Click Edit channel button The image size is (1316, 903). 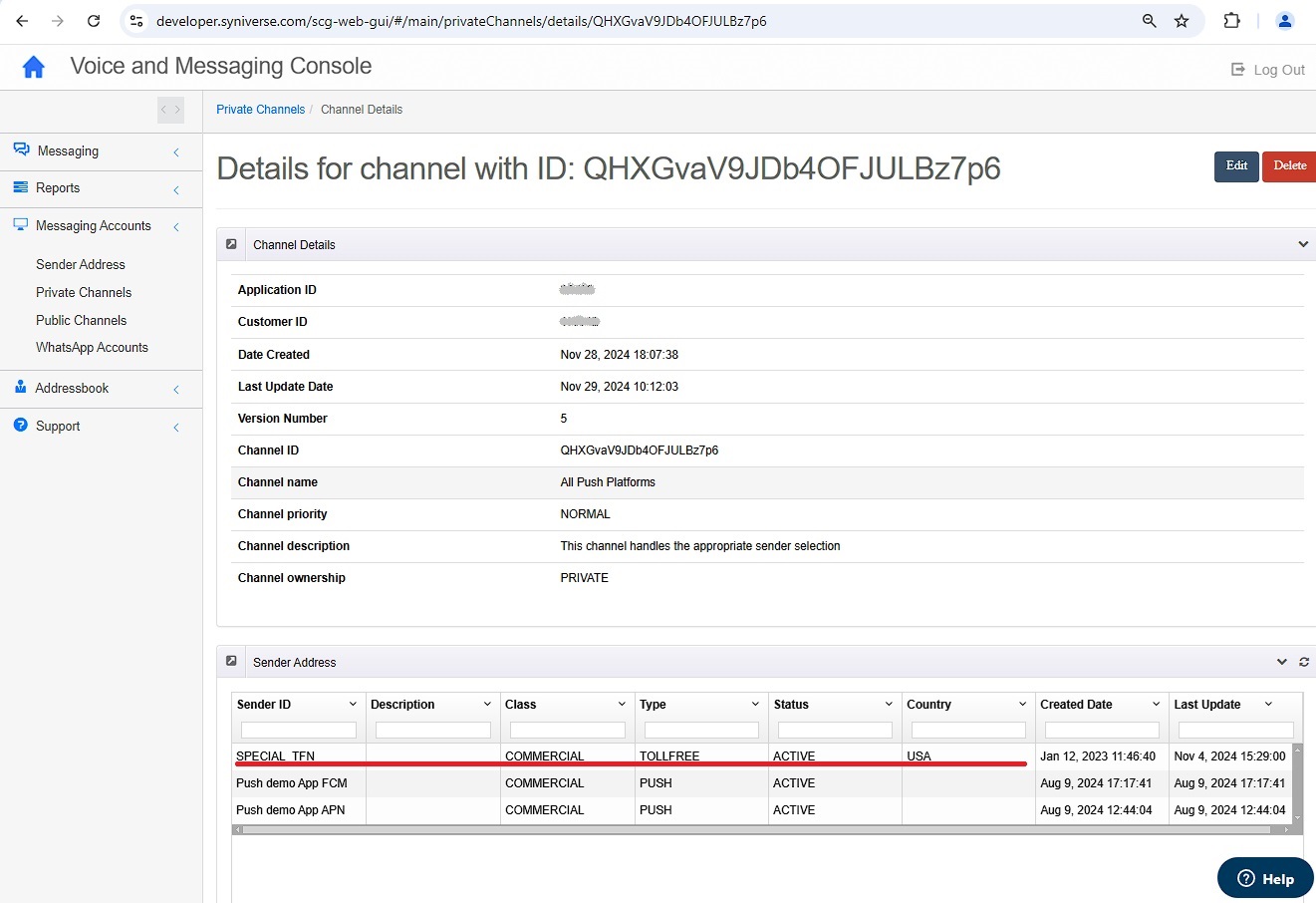pyautogui.click(x=1236, y=166)
